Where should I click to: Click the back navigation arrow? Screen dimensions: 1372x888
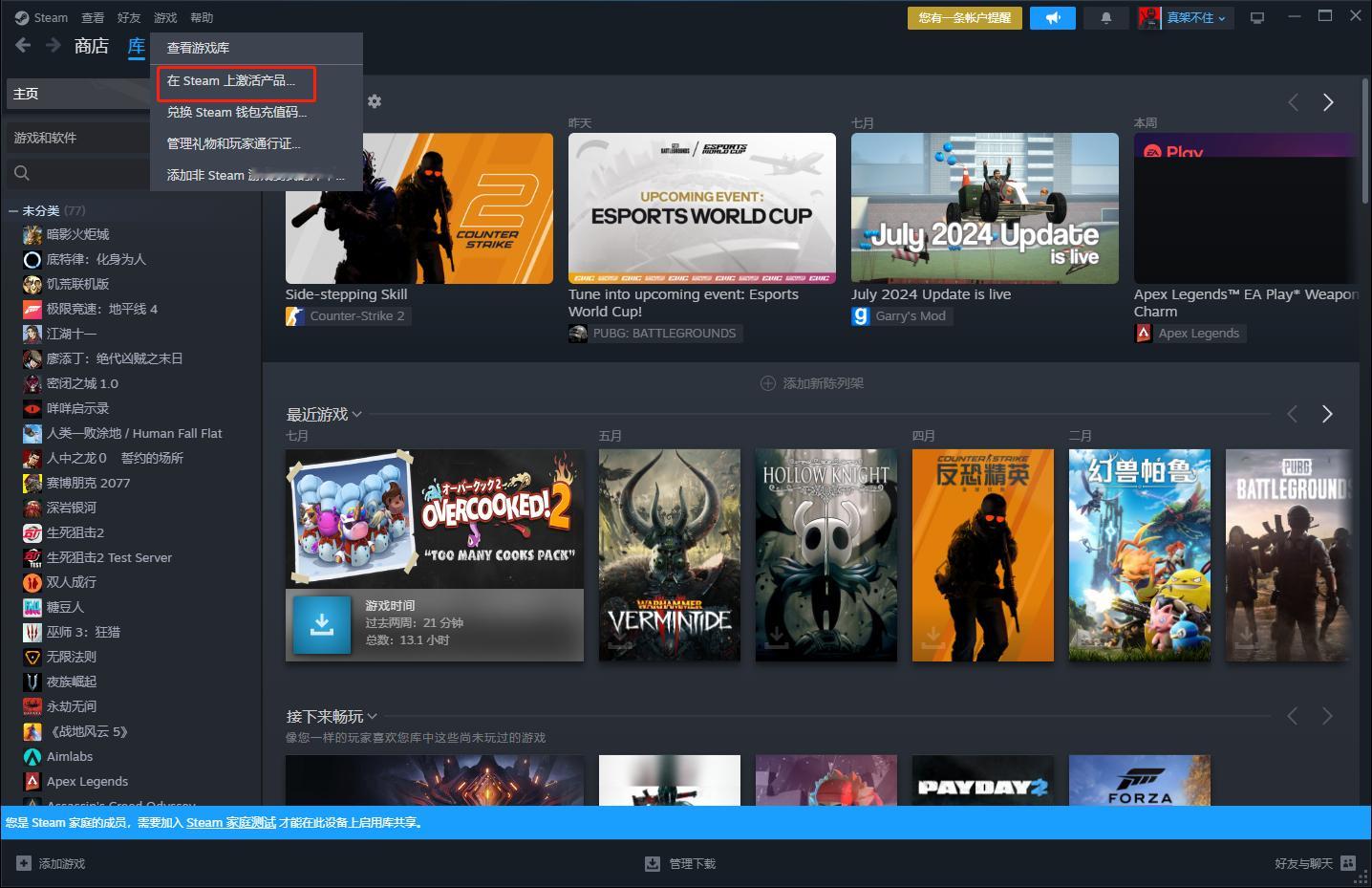(x=23, y=45)
